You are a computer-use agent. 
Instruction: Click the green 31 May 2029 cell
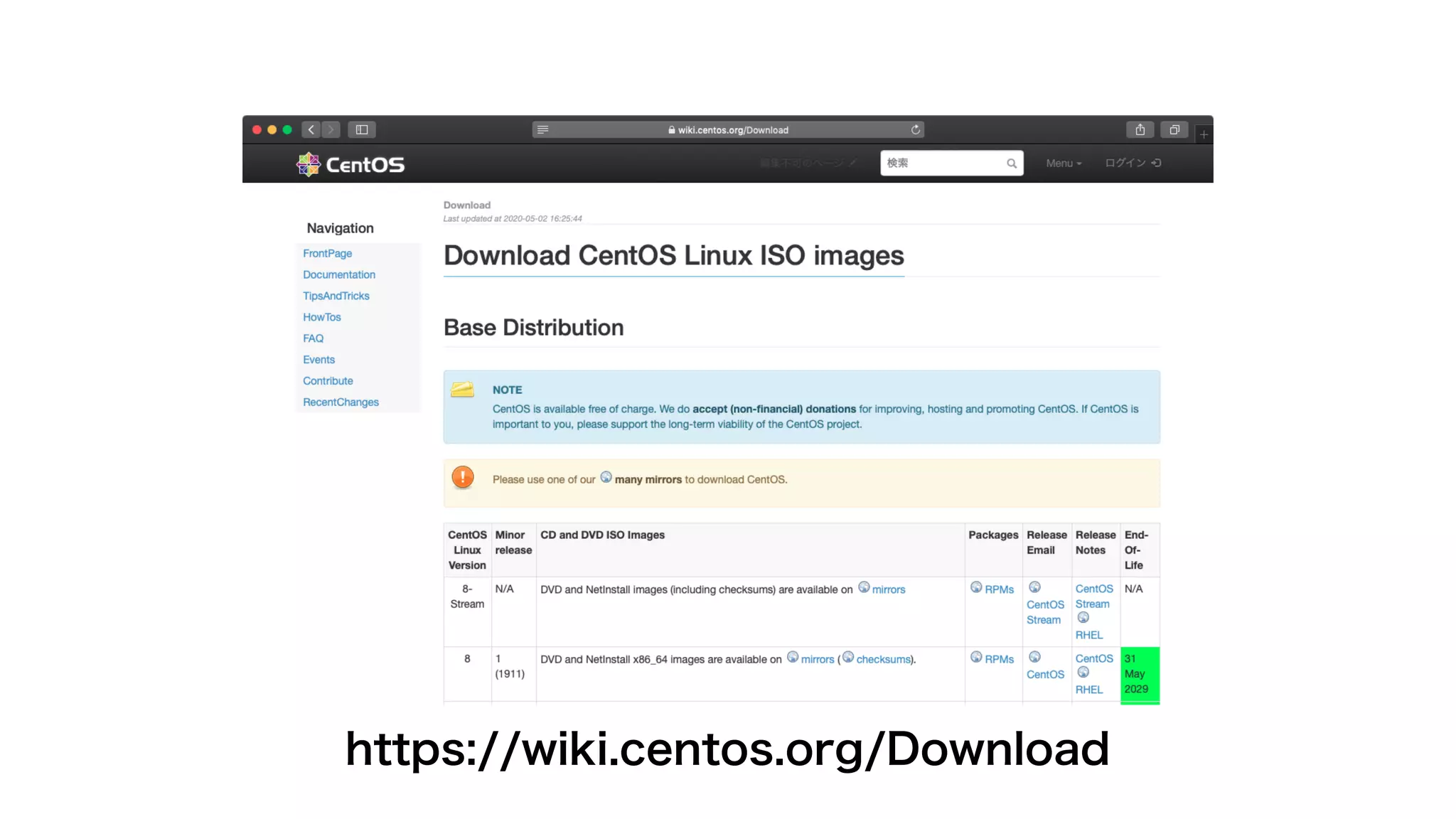pyautogui.click(x=1140, y=675)
